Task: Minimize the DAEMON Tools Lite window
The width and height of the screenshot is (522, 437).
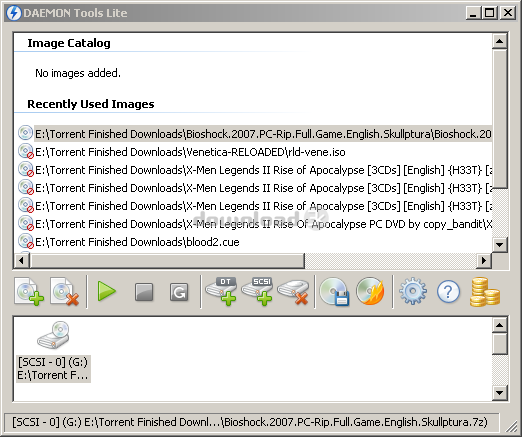Action: tap(473, 13)
